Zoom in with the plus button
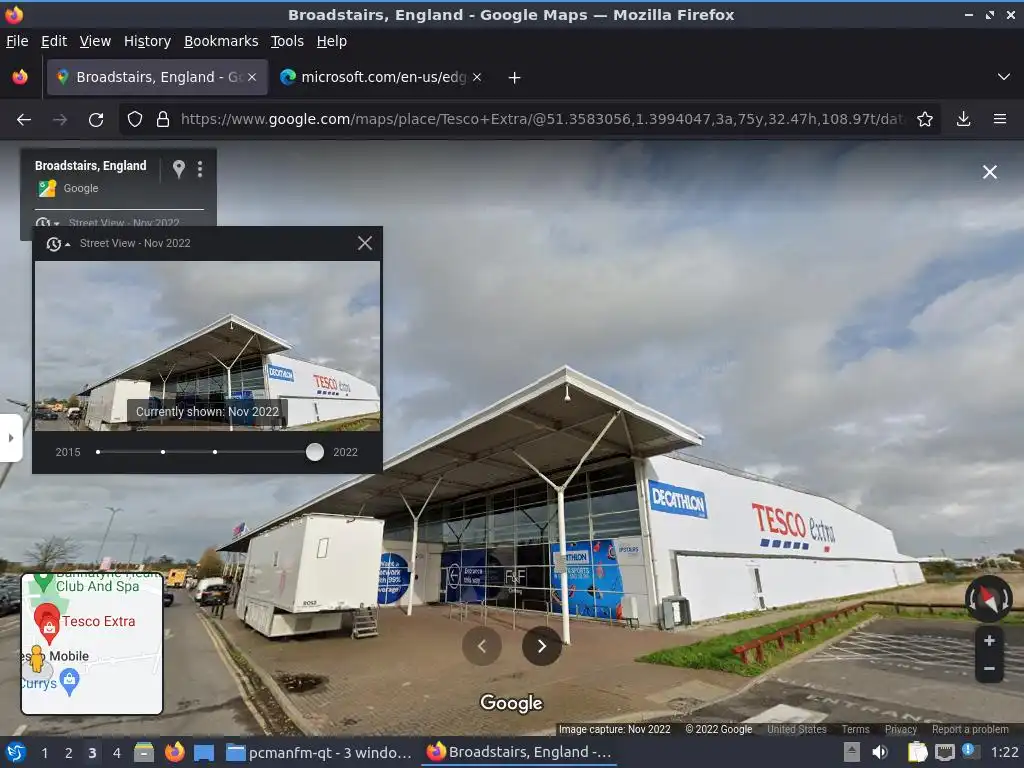 click(x=989, y=641)
